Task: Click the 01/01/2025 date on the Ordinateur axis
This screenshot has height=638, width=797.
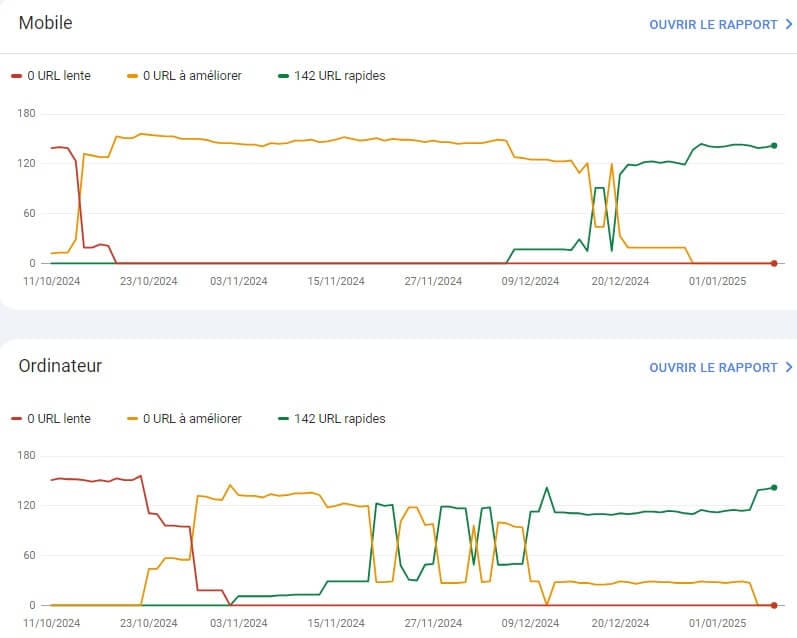Action: [717, 623]
